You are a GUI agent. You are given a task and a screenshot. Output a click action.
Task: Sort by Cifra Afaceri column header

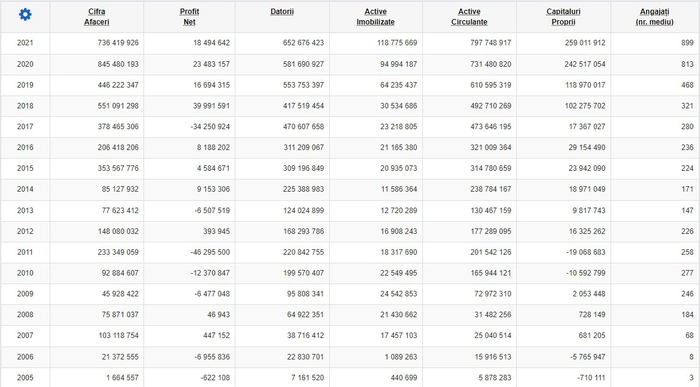click(x=96, y=17)
